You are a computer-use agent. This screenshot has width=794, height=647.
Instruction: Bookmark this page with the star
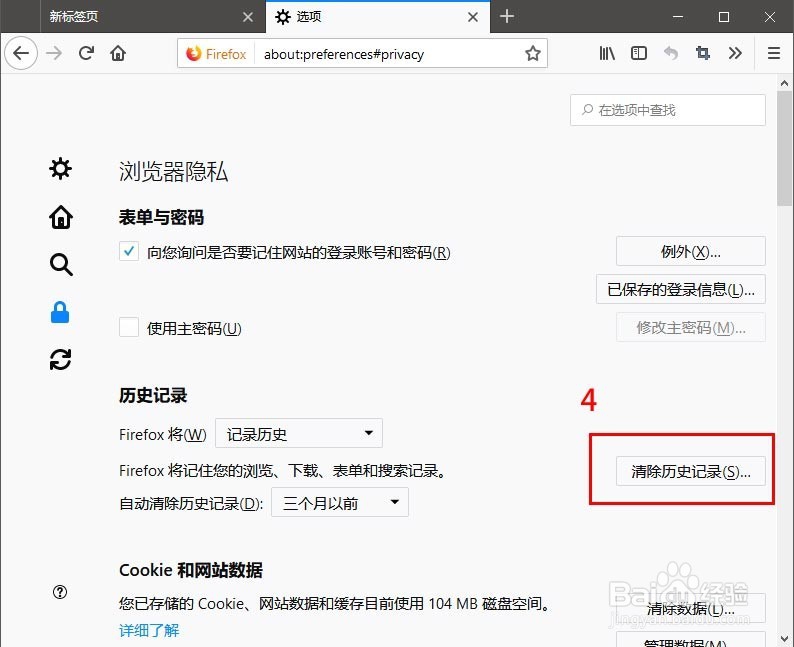pos(532,53)
